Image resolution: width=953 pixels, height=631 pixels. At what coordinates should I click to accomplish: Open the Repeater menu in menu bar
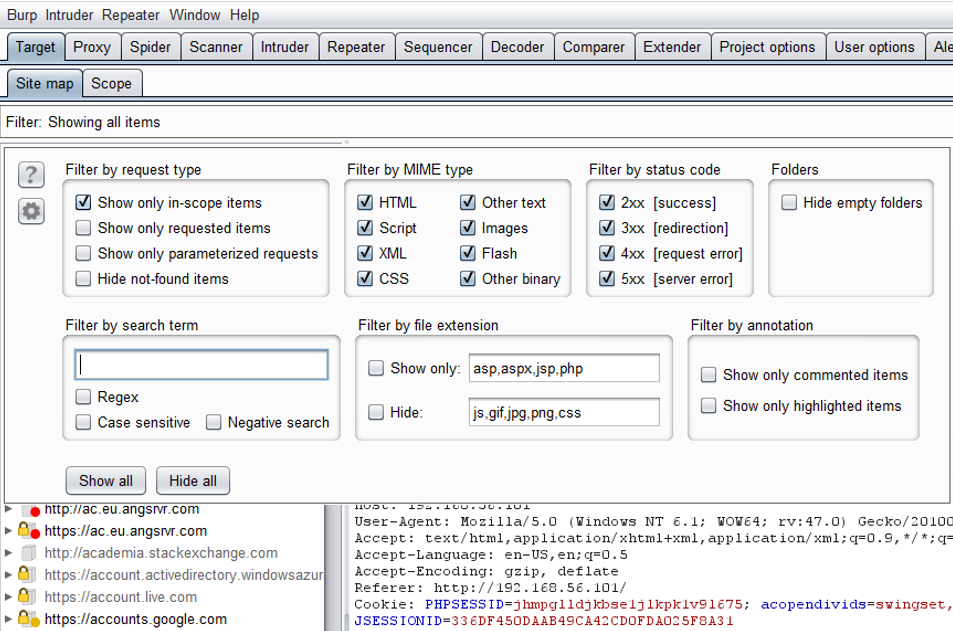(x=131, y=15)
